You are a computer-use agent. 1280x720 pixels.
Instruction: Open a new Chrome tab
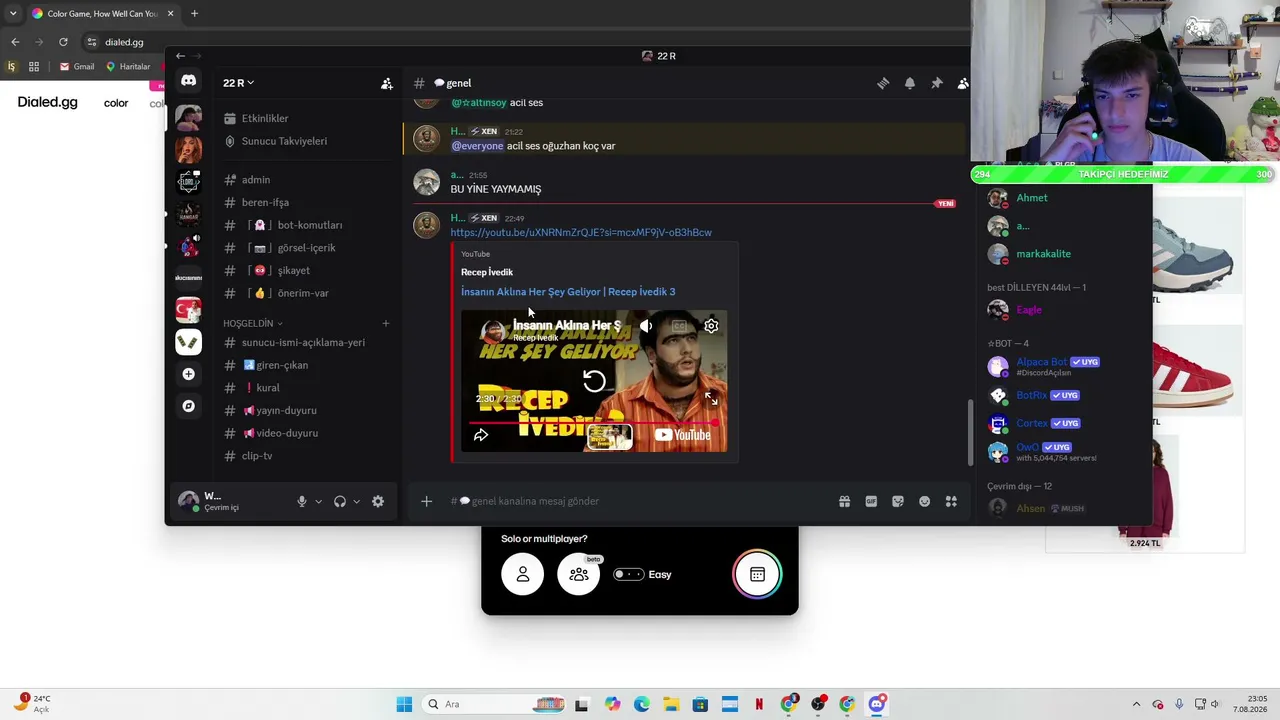(x=194, y=14)
